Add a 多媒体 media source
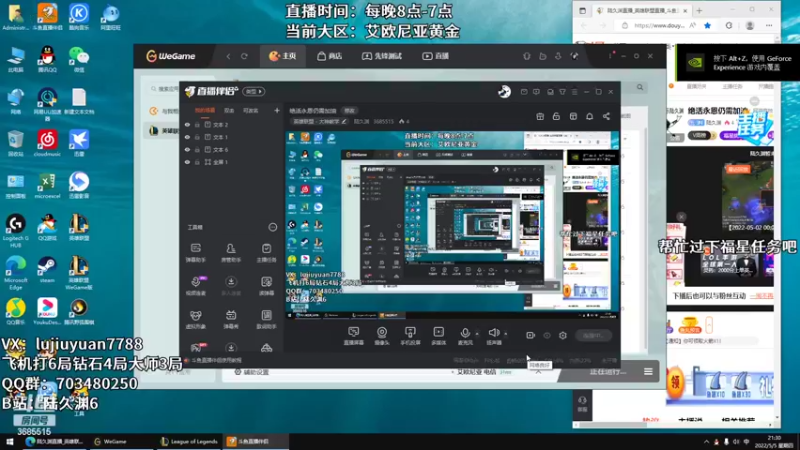The height and width of the screenshot is (450, 800). pos(438,336)
